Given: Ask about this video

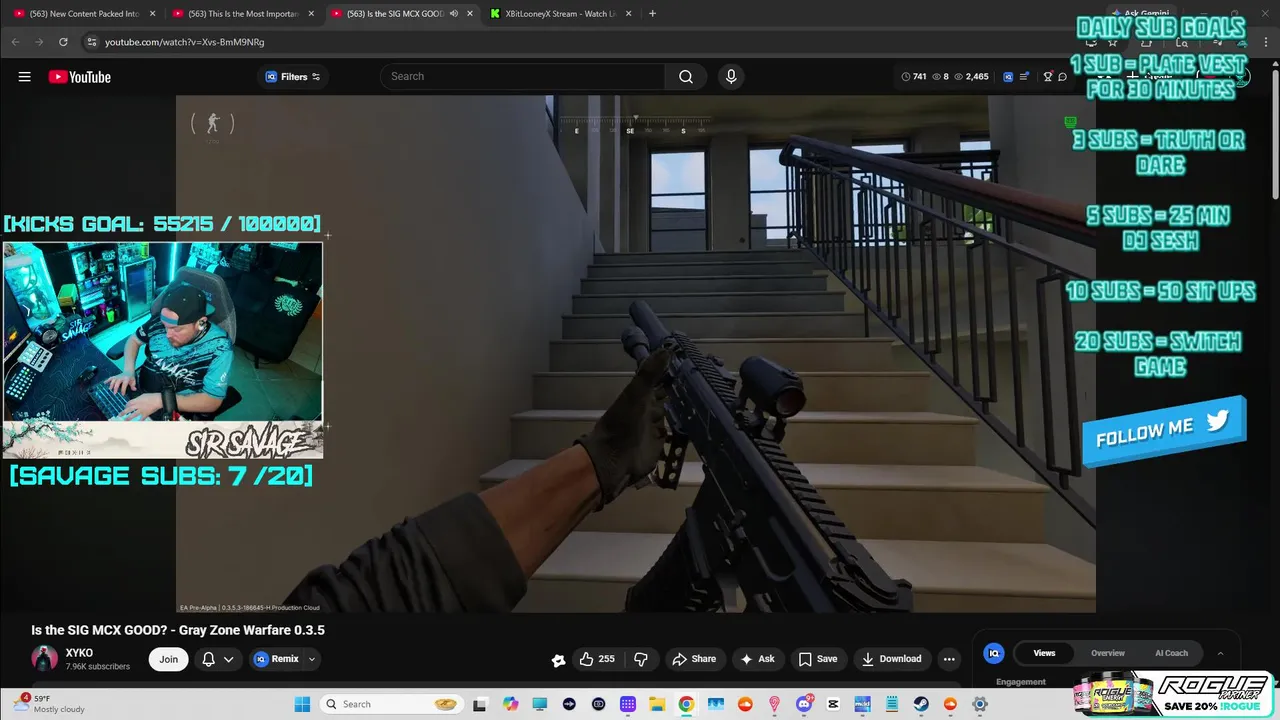Looking at the screenshot, I should (757, 659).
